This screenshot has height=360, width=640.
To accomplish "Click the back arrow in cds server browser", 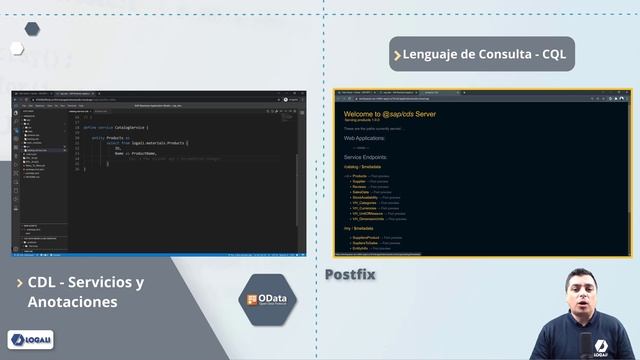I will tap(338, 99).
